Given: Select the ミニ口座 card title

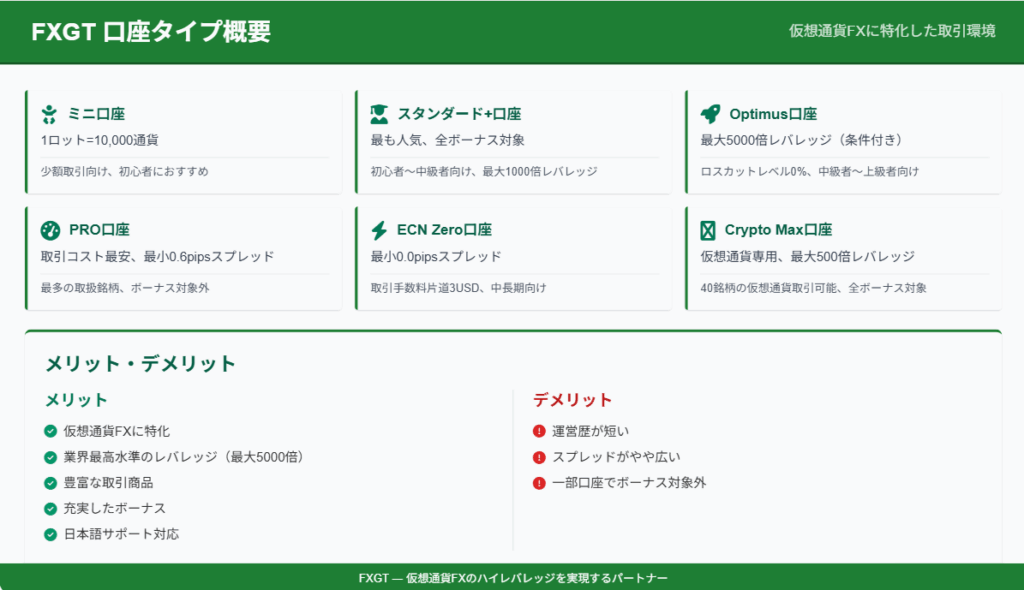Looking at the screenshot, I should click(96, 114).
